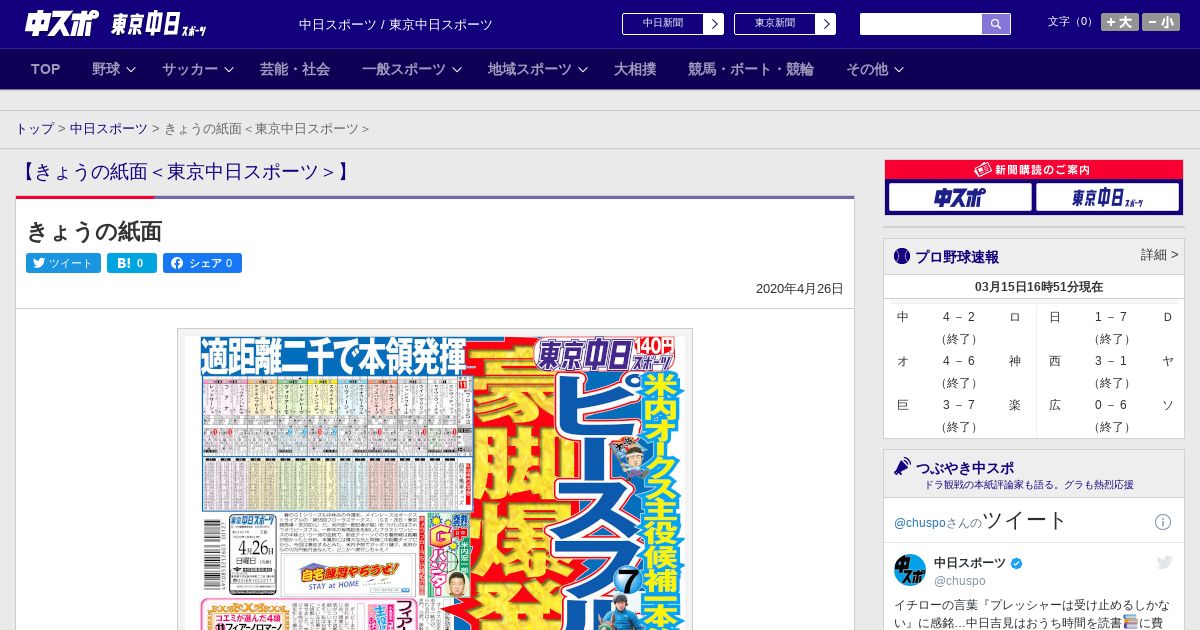Click the arrow next to 中日新聞
The width and height of the screenshot is (1200, 630).
point(714,24)
